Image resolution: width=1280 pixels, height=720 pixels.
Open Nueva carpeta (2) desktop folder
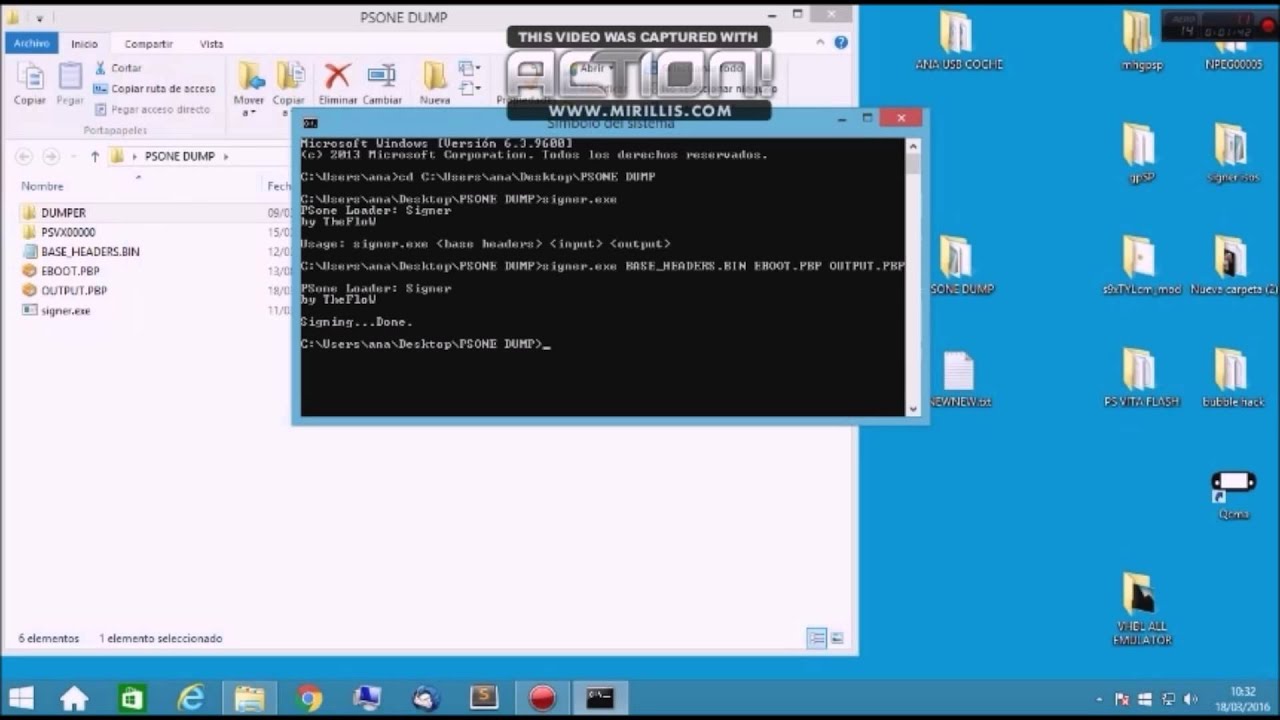click(x=1233, y=266)
